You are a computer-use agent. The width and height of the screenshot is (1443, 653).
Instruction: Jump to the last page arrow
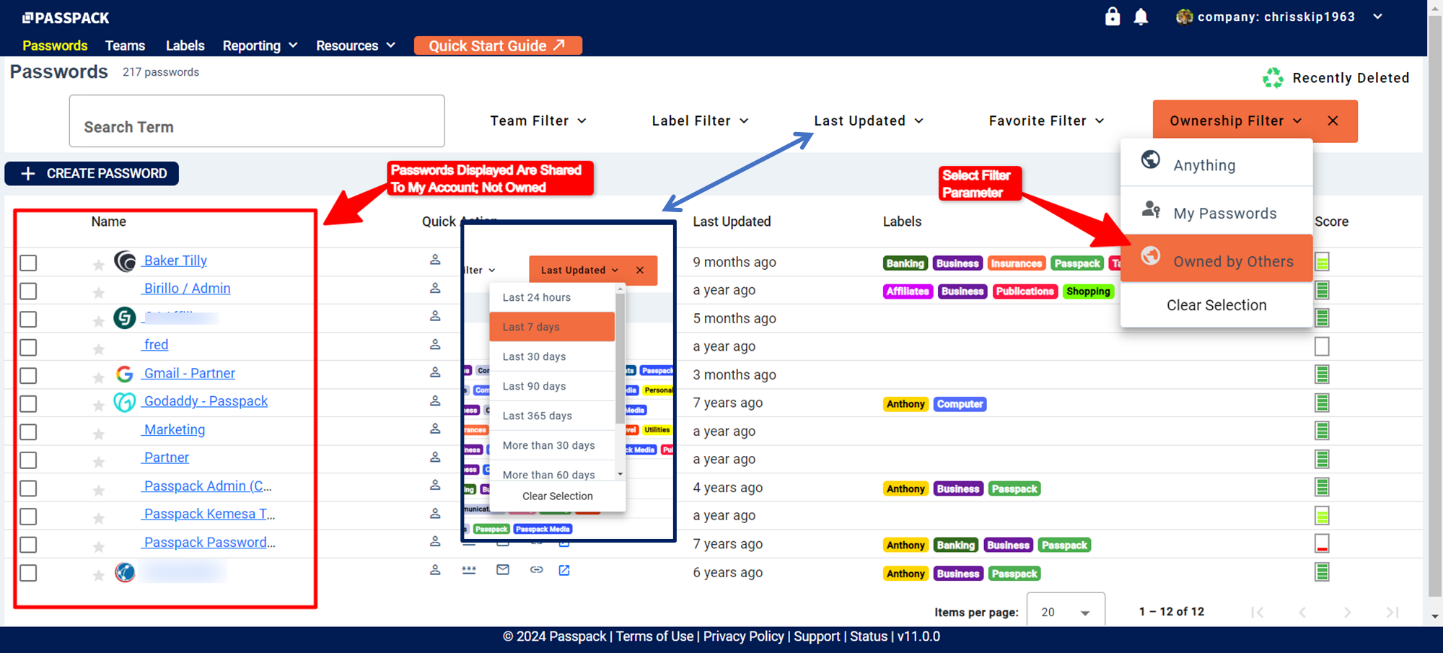click(1392, 612)
